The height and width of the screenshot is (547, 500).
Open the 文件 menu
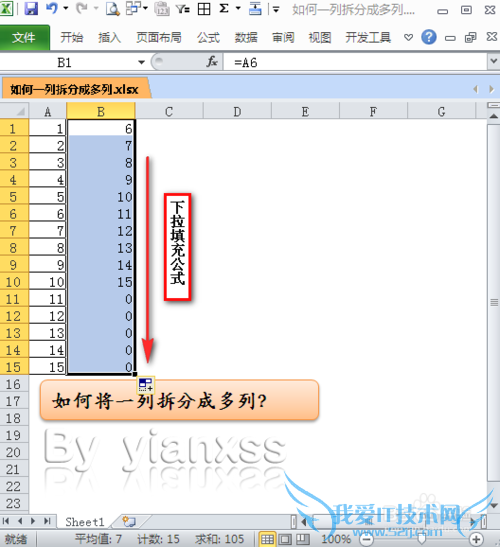(x=24, y=37)
